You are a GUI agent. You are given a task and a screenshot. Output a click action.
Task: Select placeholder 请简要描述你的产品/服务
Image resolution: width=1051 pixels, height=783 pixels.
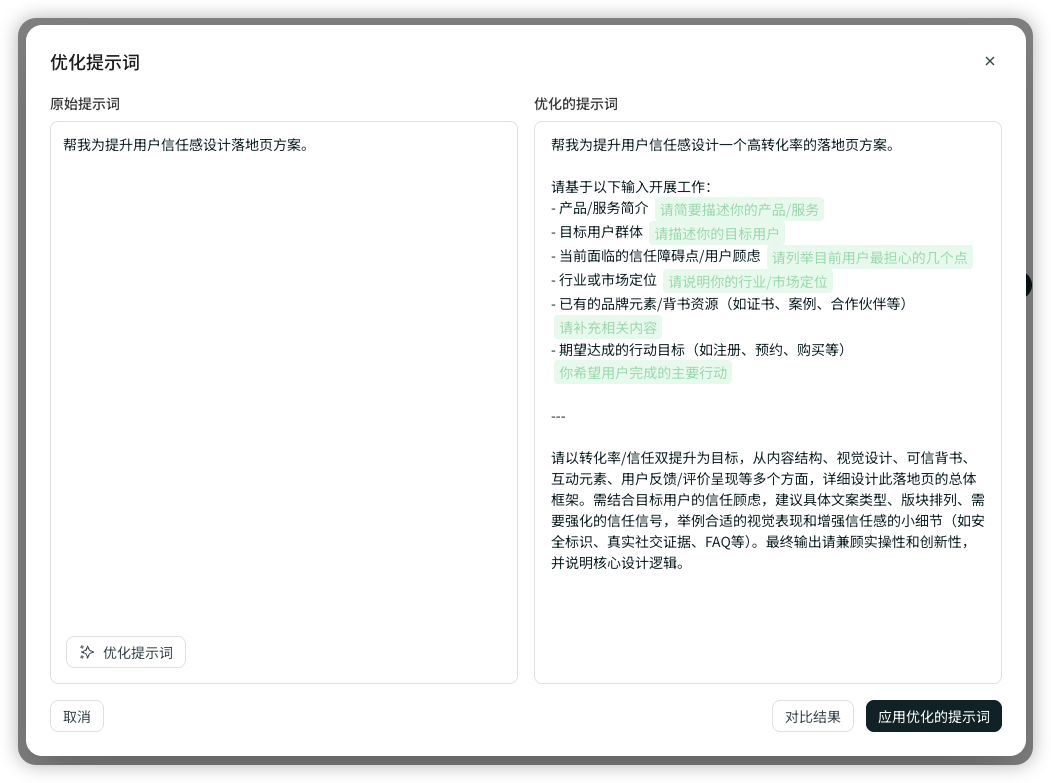pos(739,209)
